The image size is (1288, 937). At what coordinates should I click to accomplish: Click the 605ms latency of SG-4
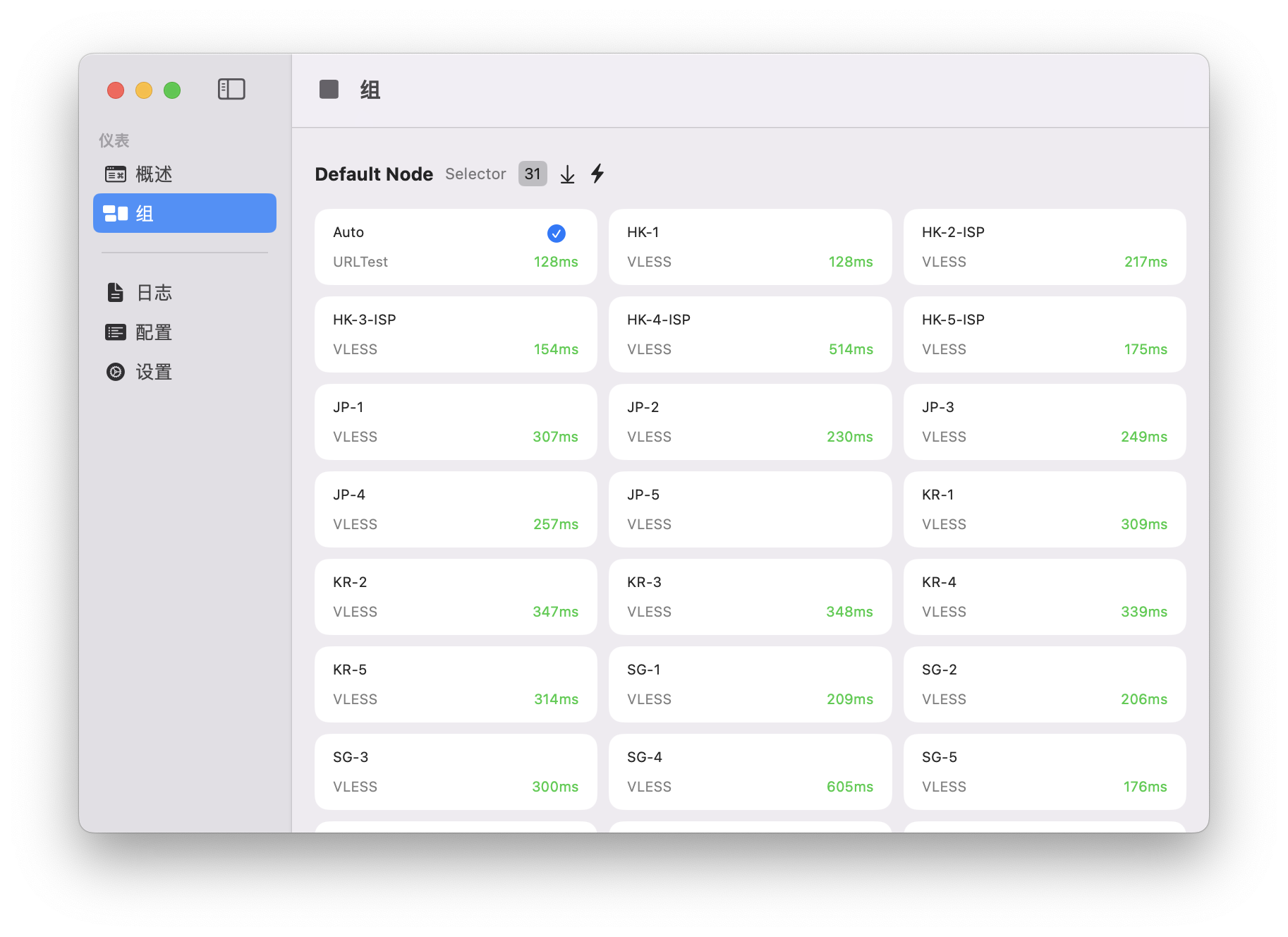click(x=850, y=787)
